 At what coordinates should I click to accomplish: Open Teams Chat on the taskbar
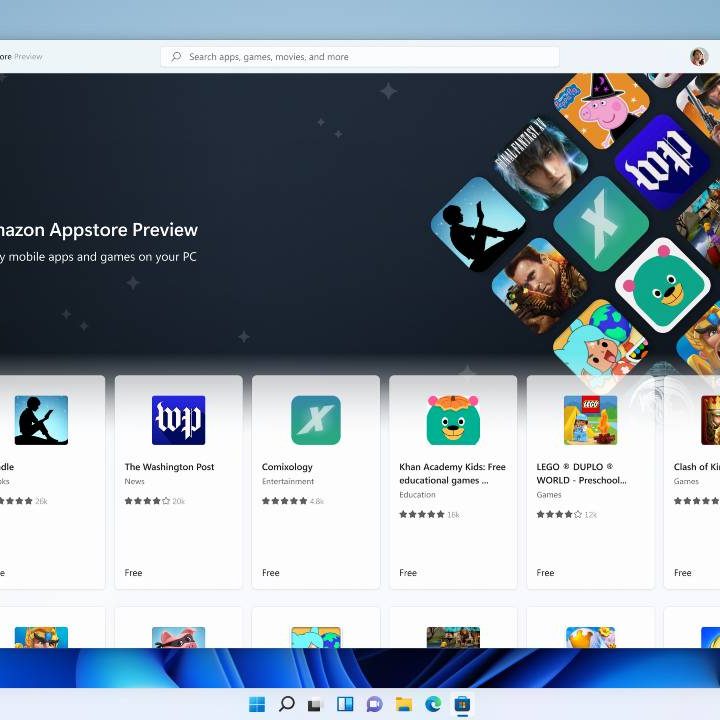[x=374, y=704]
